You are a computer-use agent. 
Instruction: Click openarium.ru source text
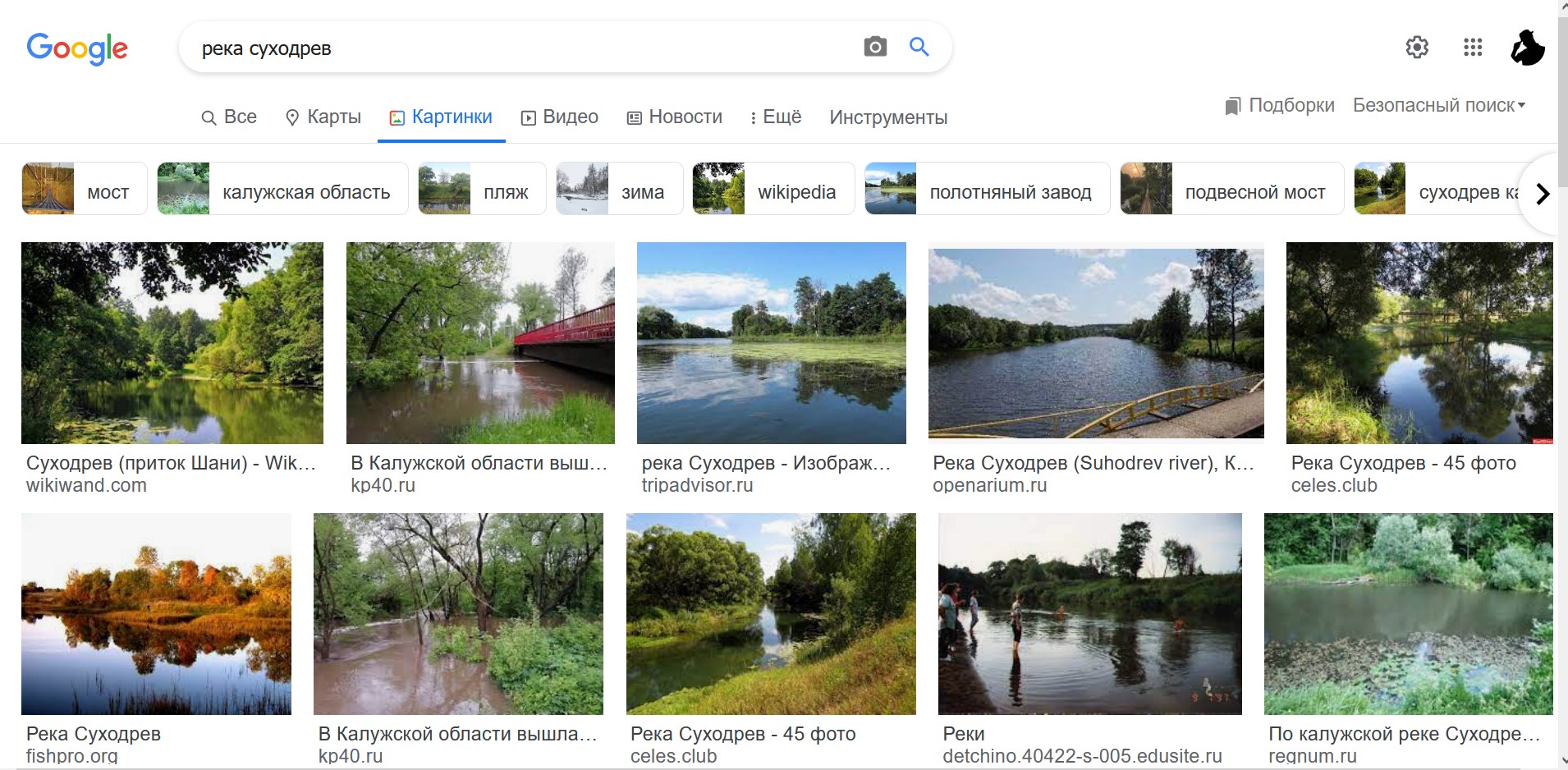coord(990,485)
